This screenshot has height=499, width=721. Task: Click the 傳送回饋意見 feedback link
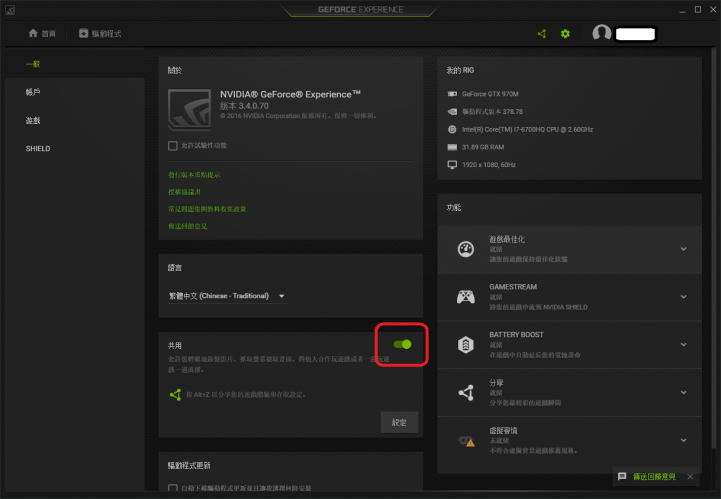pyautogui.click(x=654, y=476)
